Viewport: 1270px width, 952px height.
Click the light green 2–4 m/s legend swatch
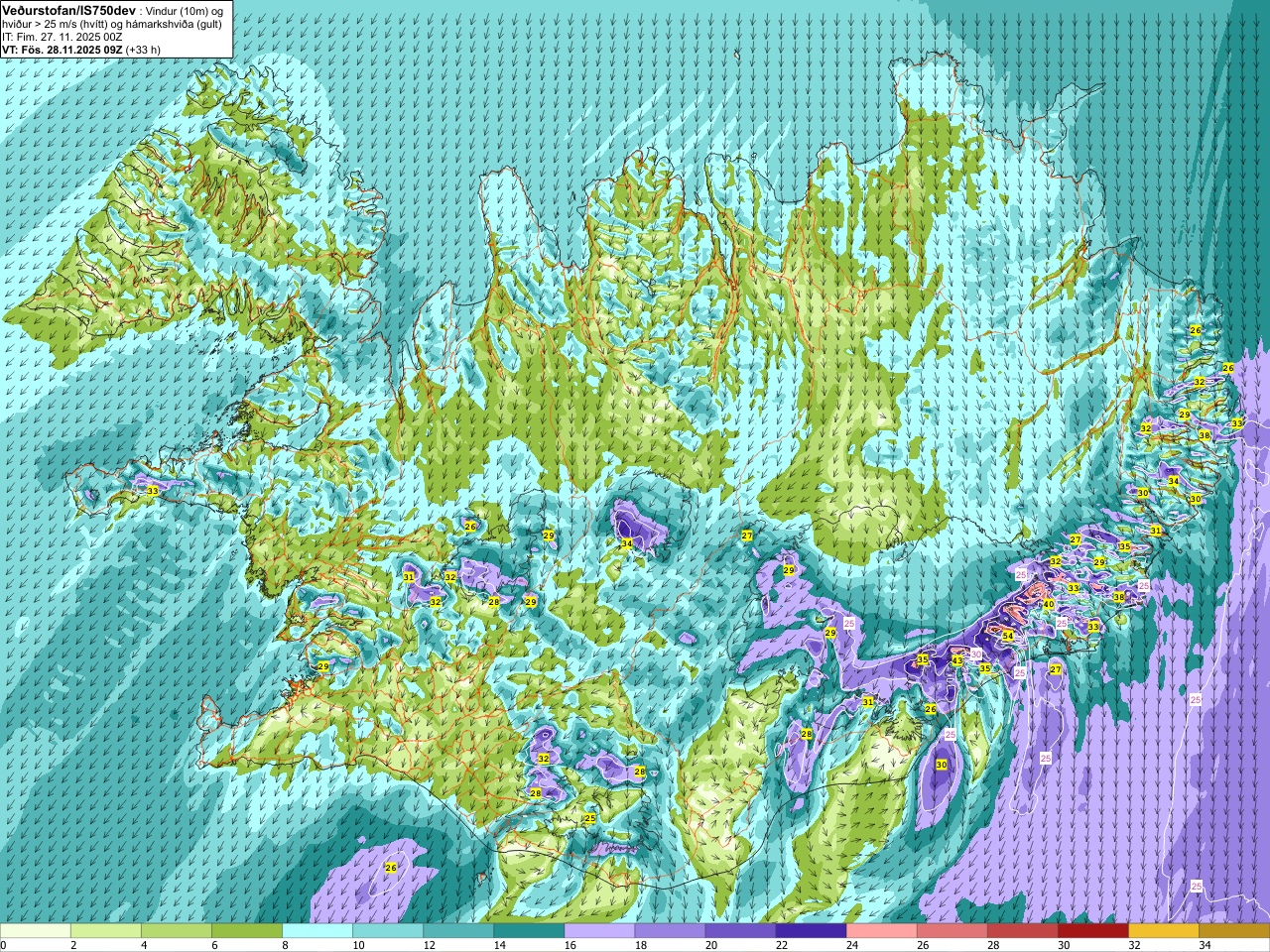click(106, 931)
